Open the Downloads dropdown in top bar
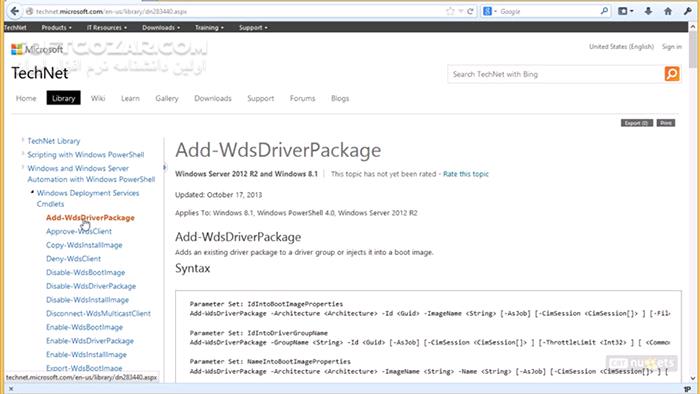The width and height of the screenshot is (700, 394). tap(161, 28)
